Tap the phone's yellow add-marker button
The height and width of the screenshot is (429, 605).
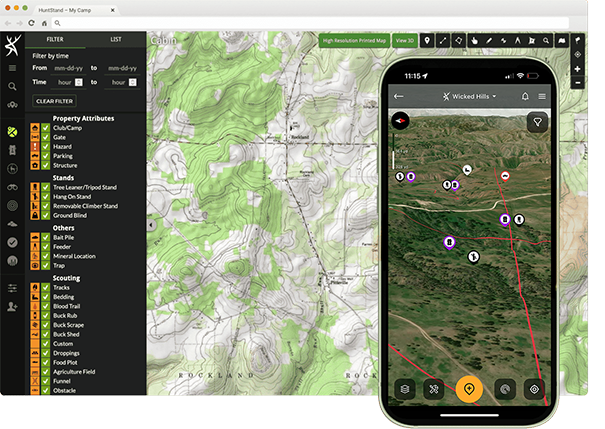(x=469, y=389)
